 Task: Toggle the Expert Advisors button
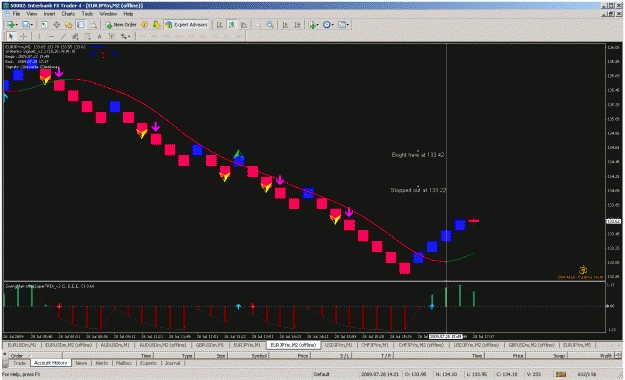(187, 25)
